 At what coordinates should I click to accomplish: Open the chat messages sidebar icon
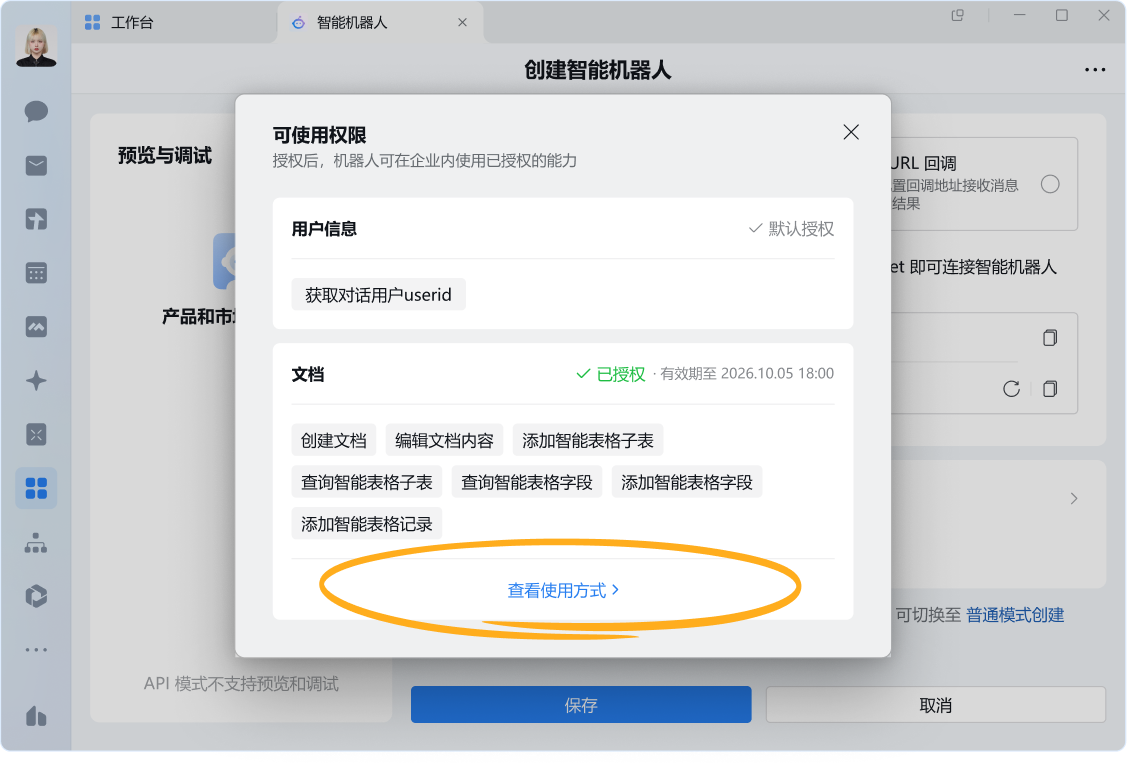(x=36, y=111)
